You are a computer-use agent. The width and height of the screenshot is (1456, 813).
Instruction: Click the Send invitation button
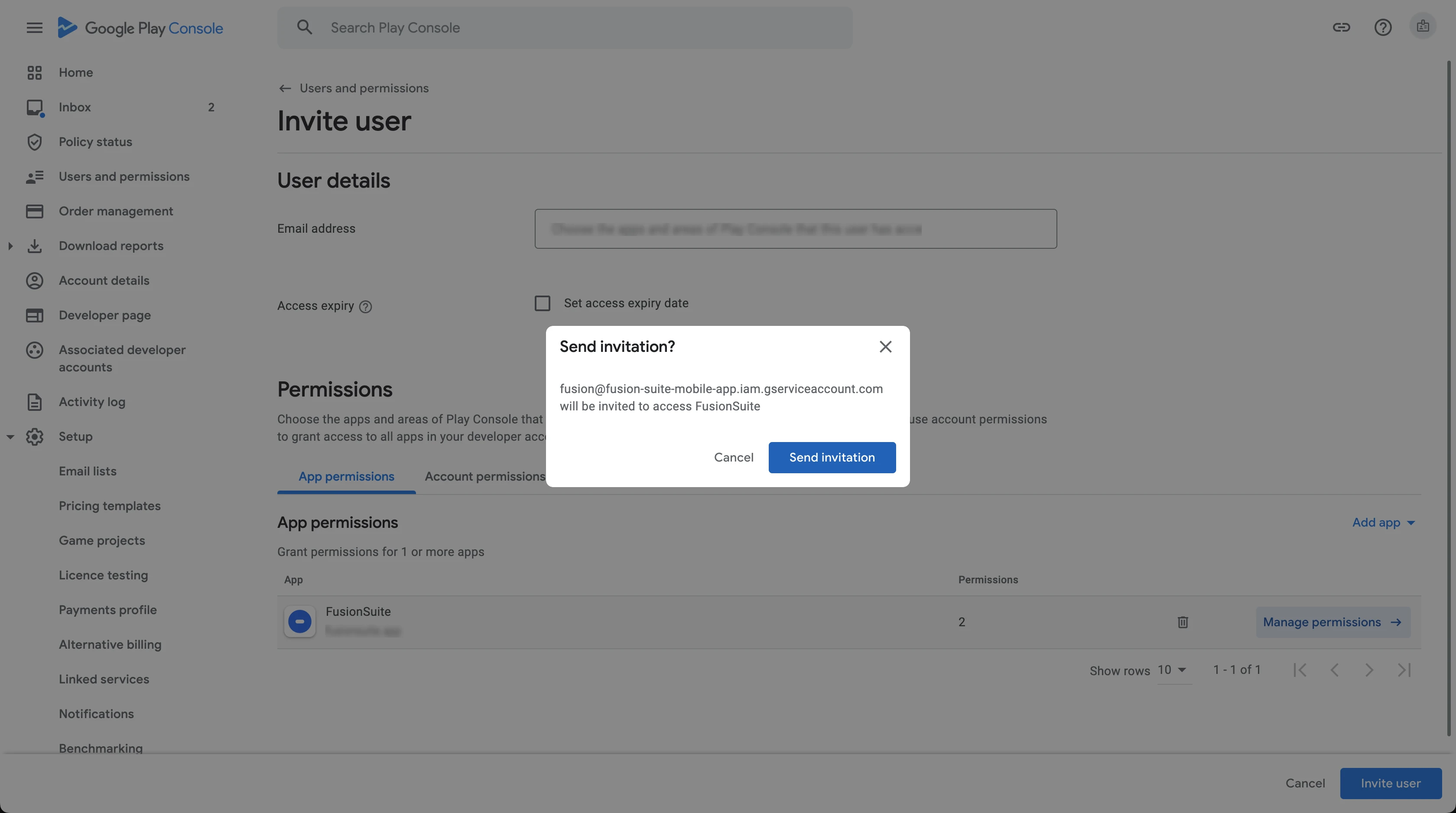point(832,457)
